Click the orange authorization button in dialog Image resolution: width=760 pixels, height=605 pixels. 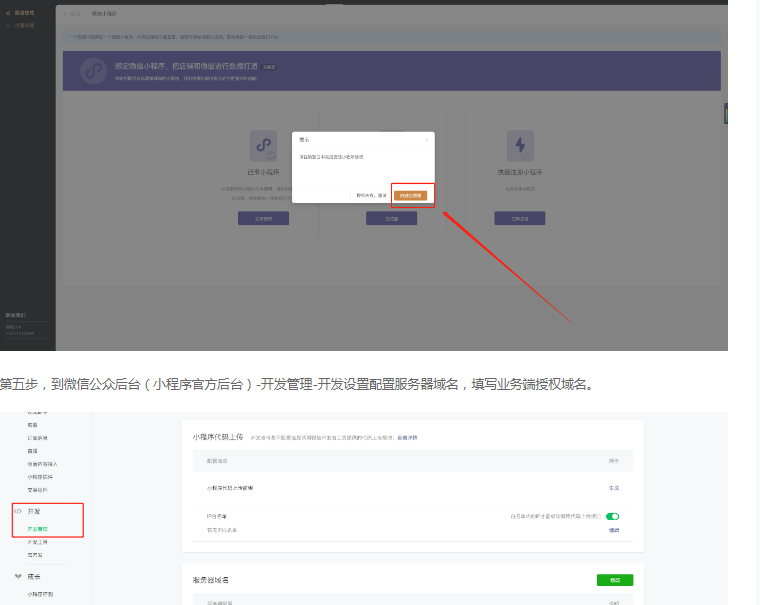coord(410,196)
